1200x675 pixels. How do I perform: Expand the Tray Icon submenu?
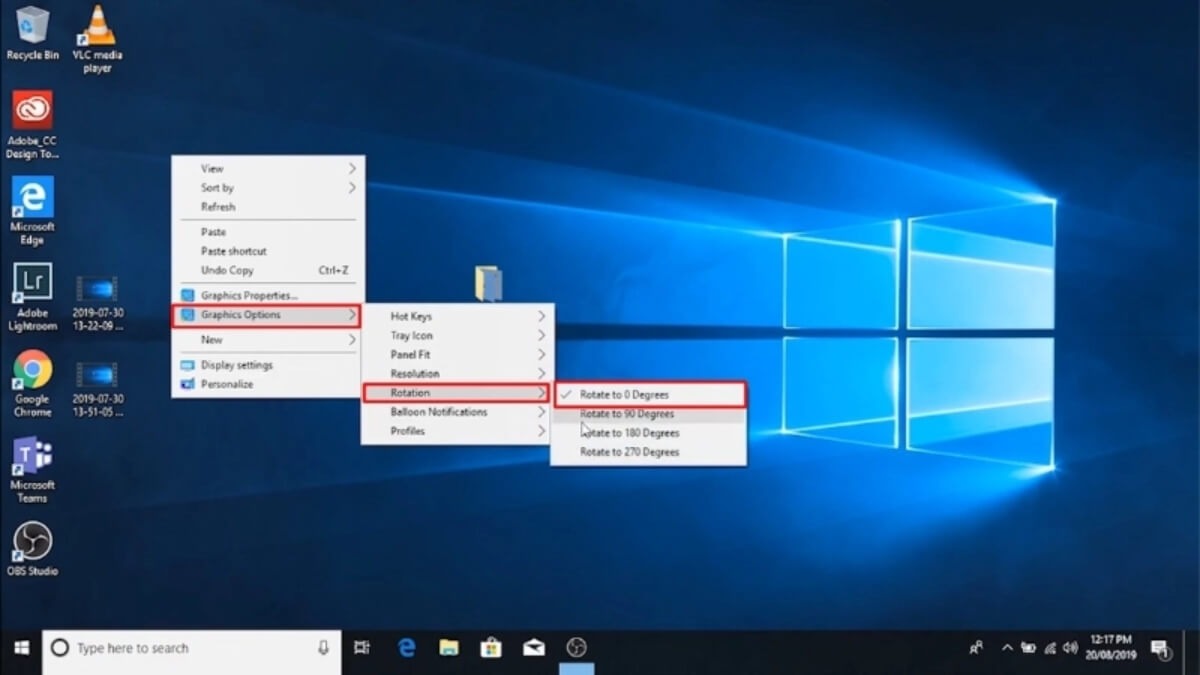tap(457, 336)
